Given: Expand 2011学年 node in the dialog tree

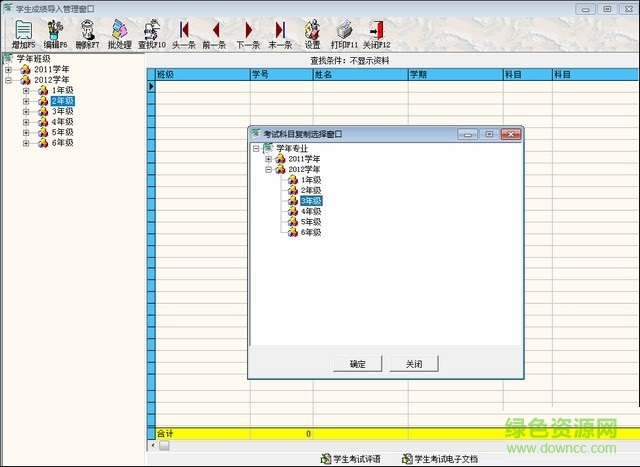Looking at the screenshot, I should (269, 159).
